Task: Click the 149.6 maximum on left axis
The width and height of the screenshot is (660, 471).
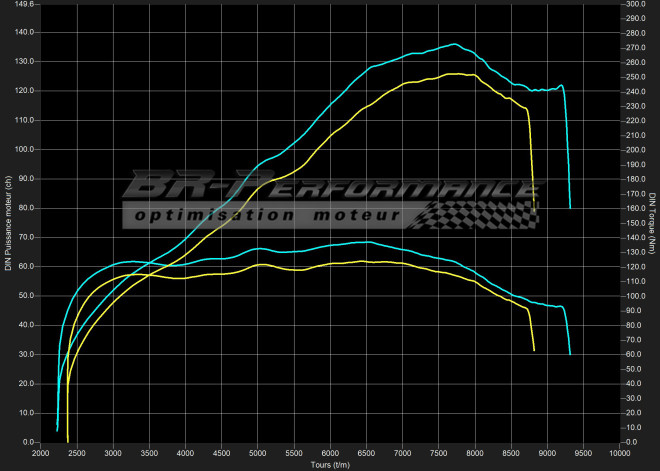Action: point(21,5)
